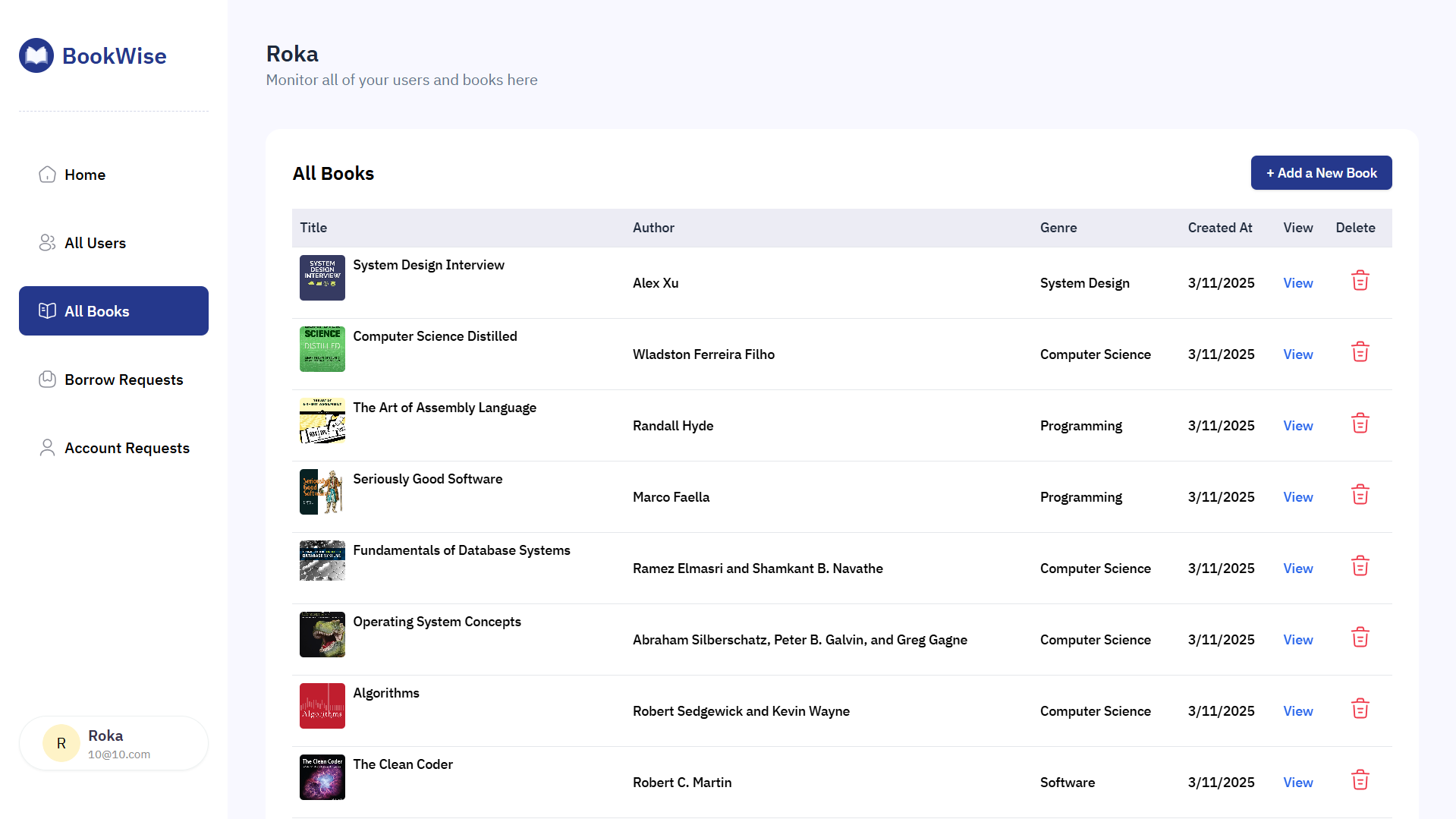Click the BookWise logo icon

point(36,55)
